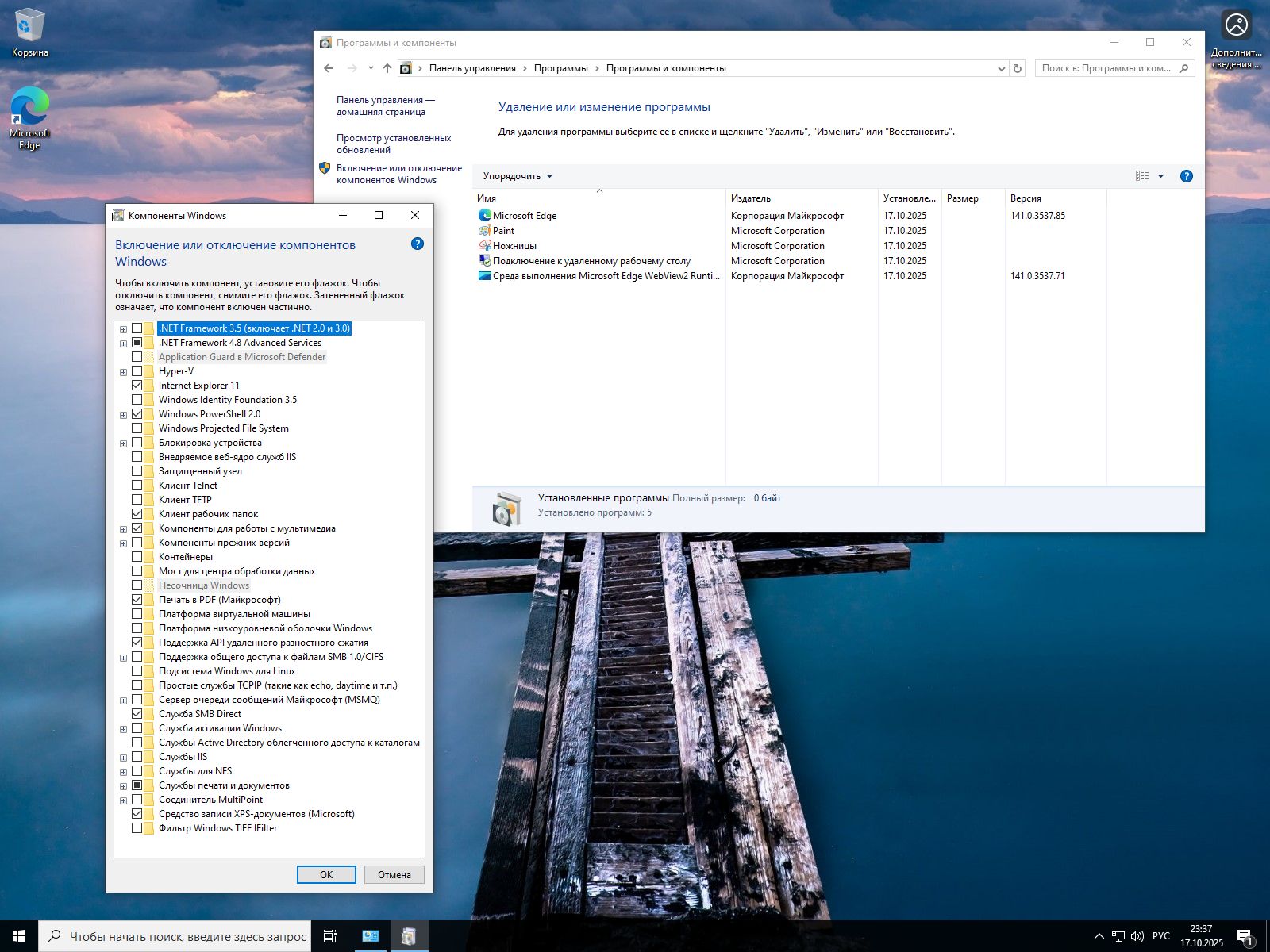Check the Подсистема Windows для Linux checkbox

pyautogui.click(x=137, y=671)
